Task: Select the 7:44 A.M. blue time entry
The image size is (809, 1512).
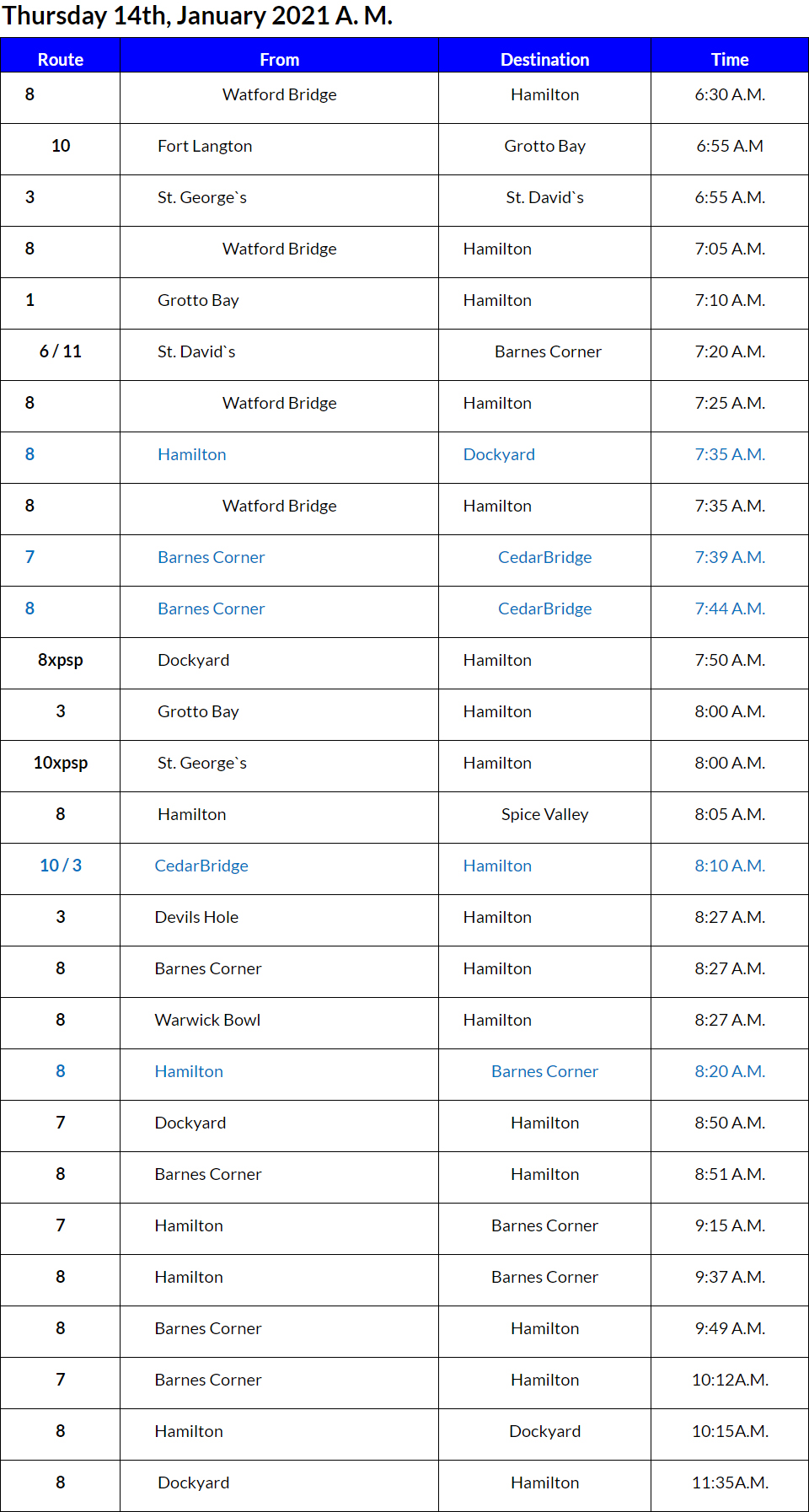Action: point(730,609)
